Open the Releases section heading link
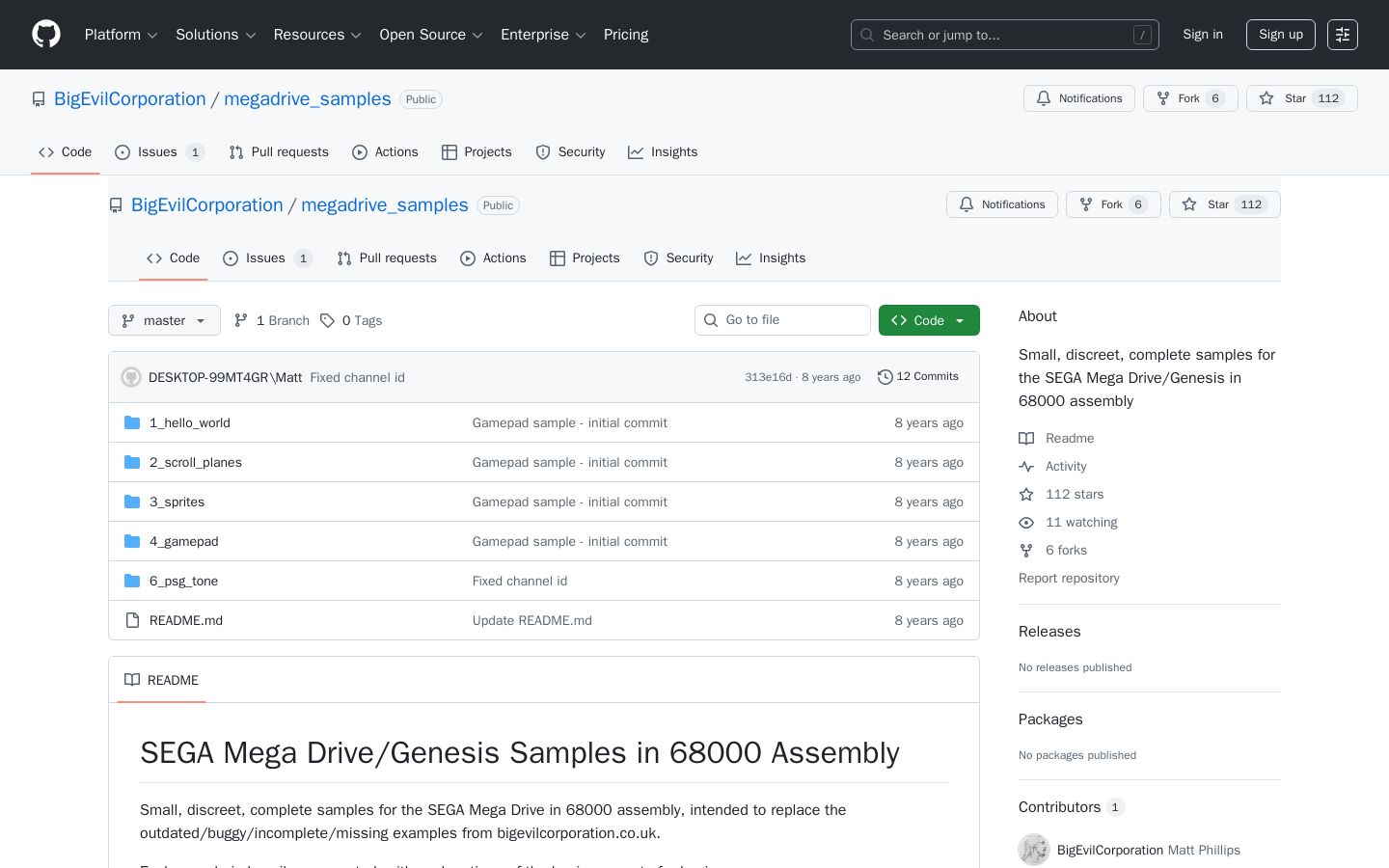1389x868 pixels. [x=1049, y=632]
